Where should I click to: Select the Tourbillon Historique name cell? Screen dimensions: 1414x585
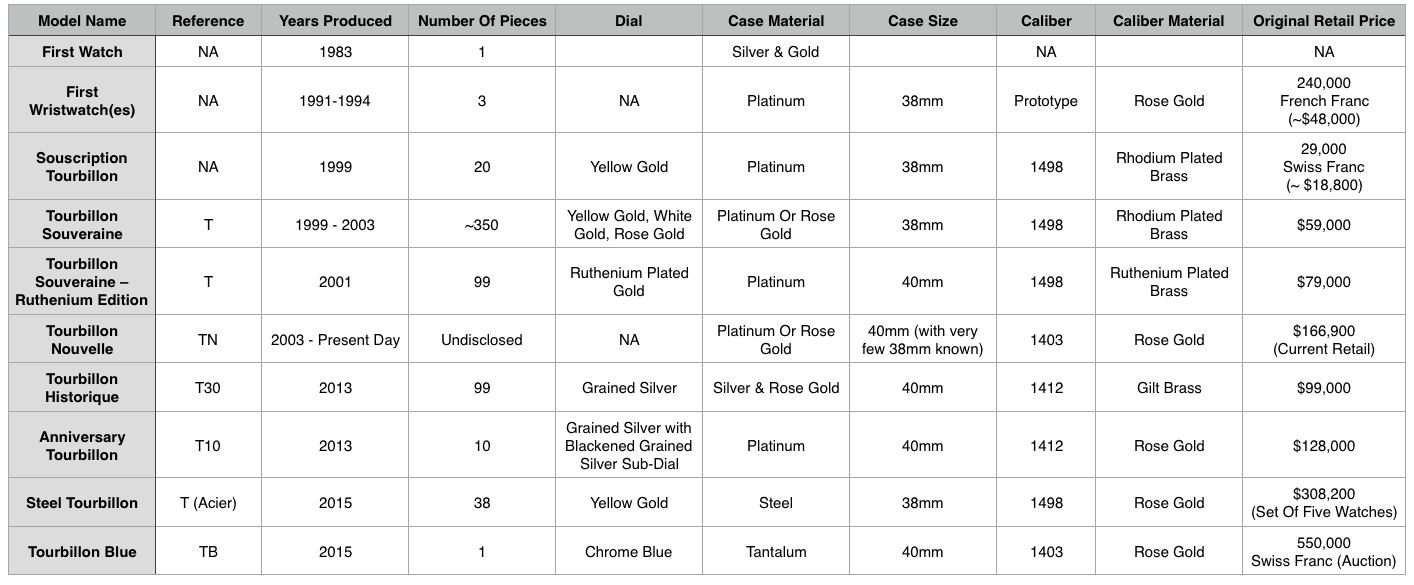(82, 388)
